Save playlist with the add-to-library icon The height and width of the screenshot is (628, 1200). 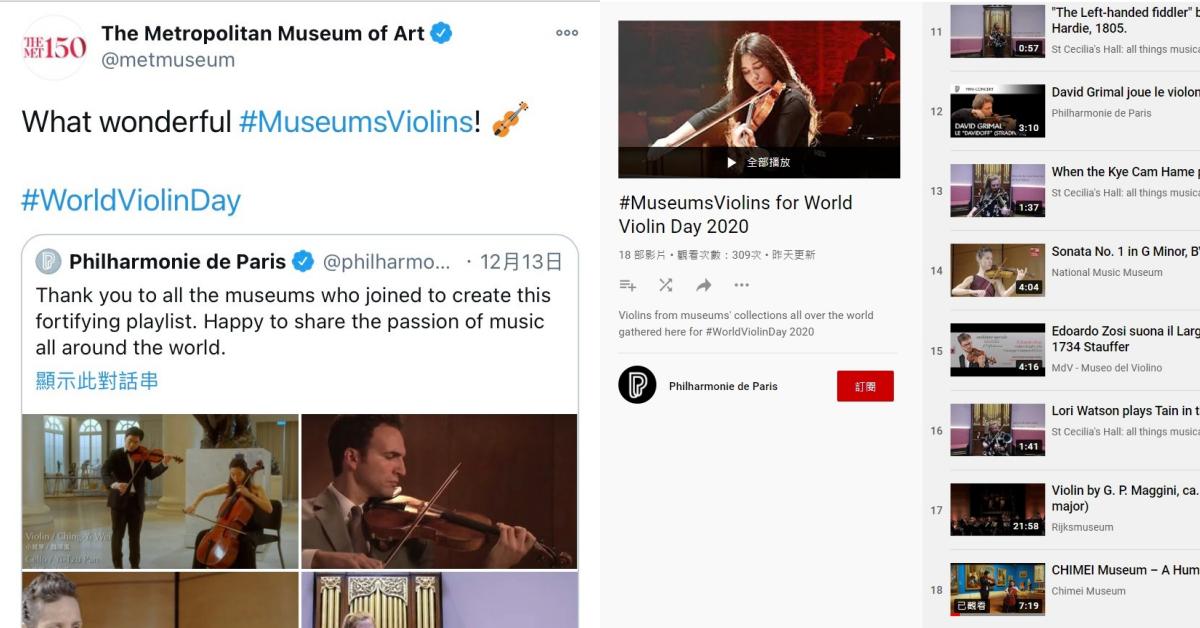pos(628,286)
